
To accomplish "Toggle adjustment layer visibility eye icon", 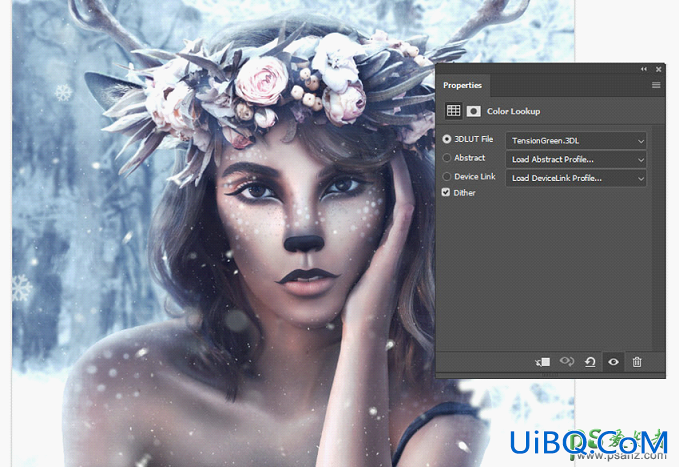I will point(613,362).
